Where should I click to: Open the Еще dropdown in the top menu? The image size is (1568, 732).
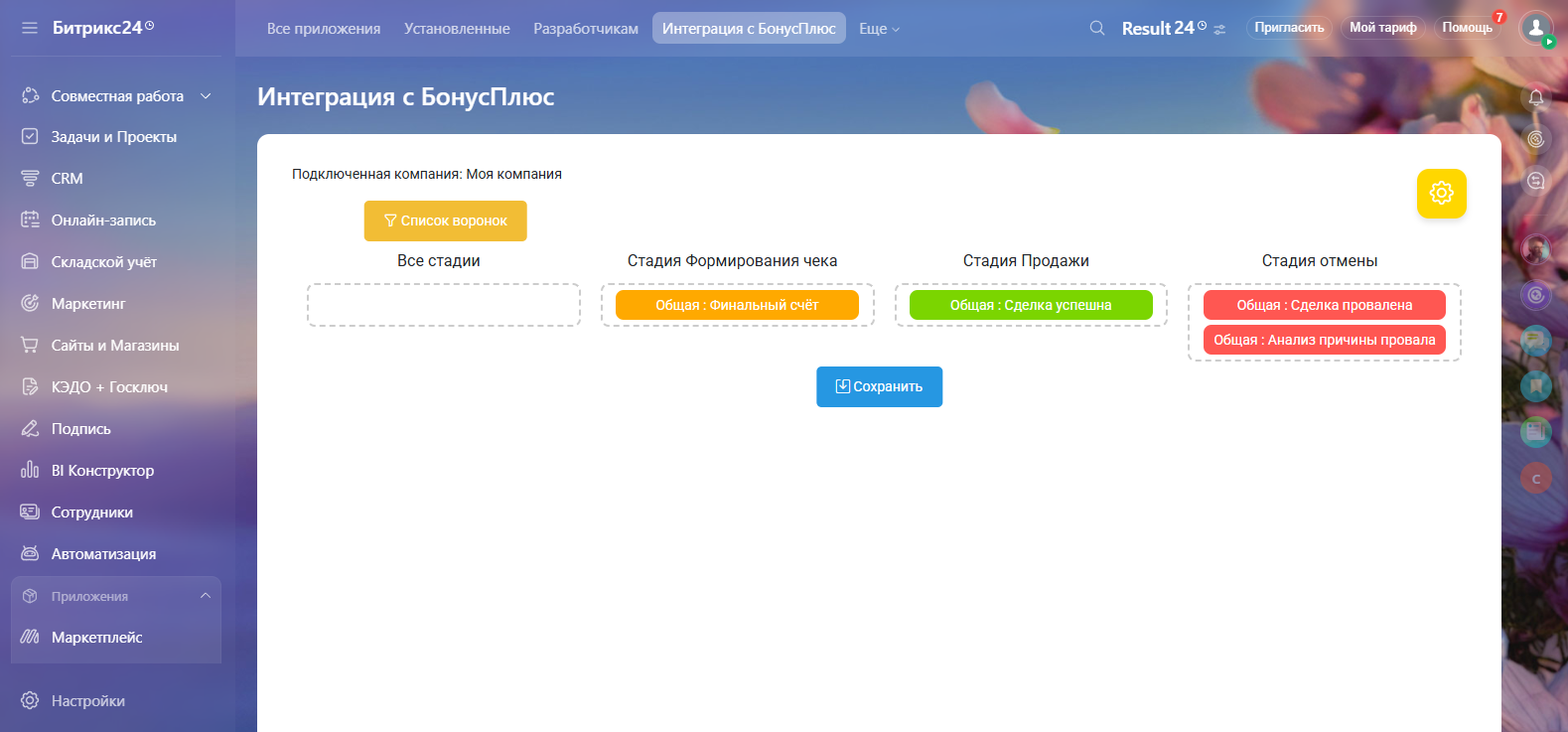pyautogui.click(x=879, y=29)
